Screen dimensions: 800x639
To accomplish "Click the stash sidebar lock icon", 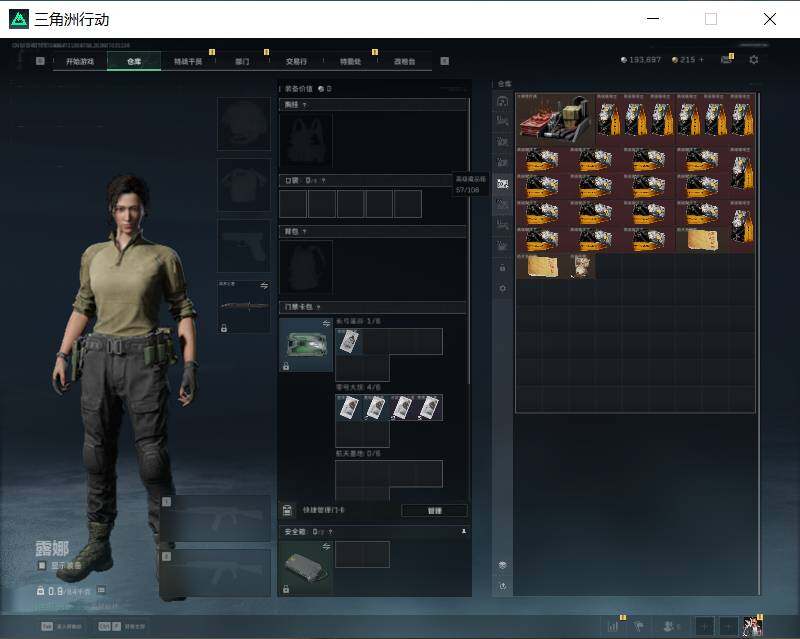I will pyautogui.click(x=503, y=268).
